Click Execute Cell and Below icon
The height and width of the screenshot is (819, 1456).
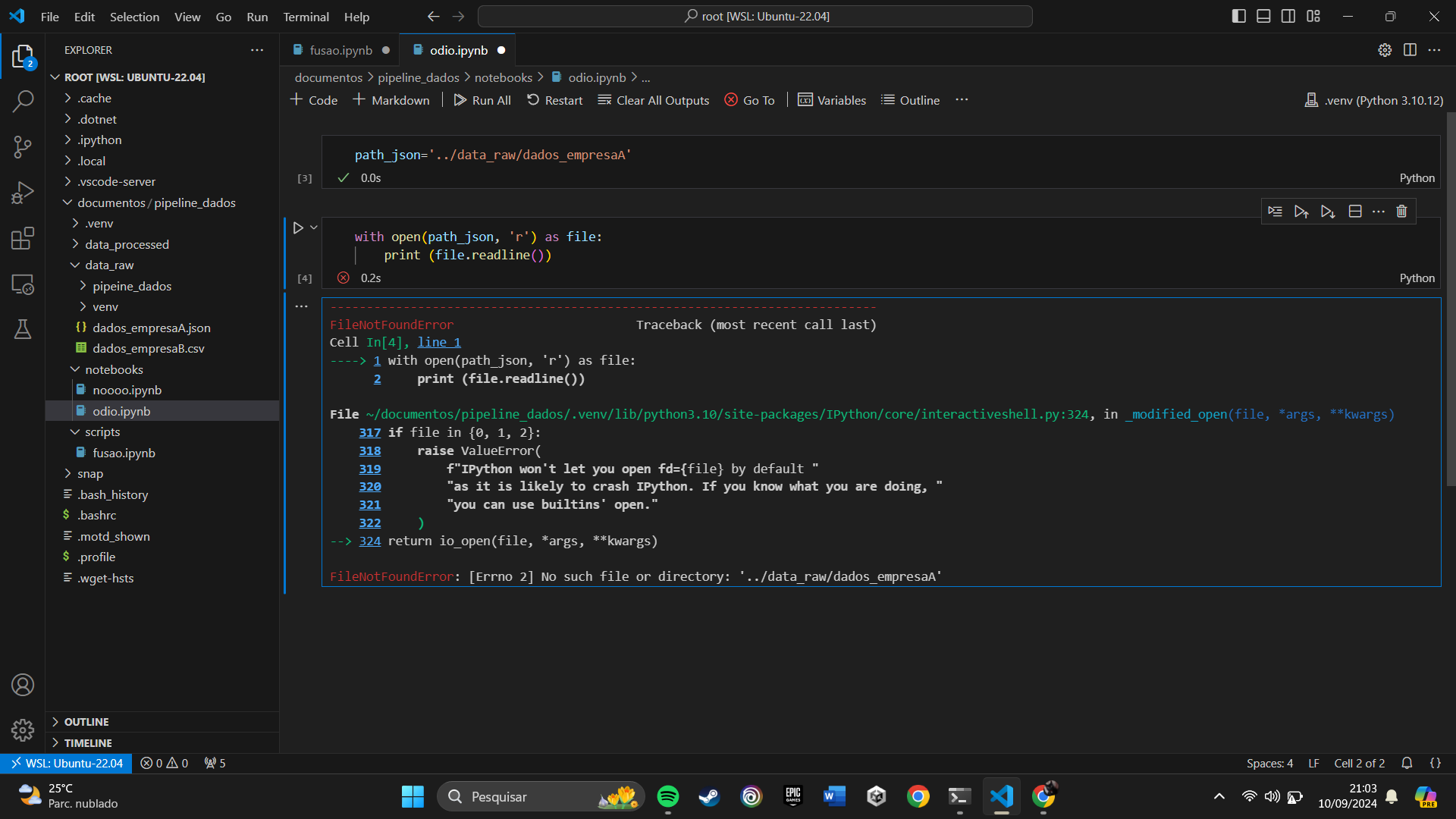pyautogui.click(x=1328, y=212)
